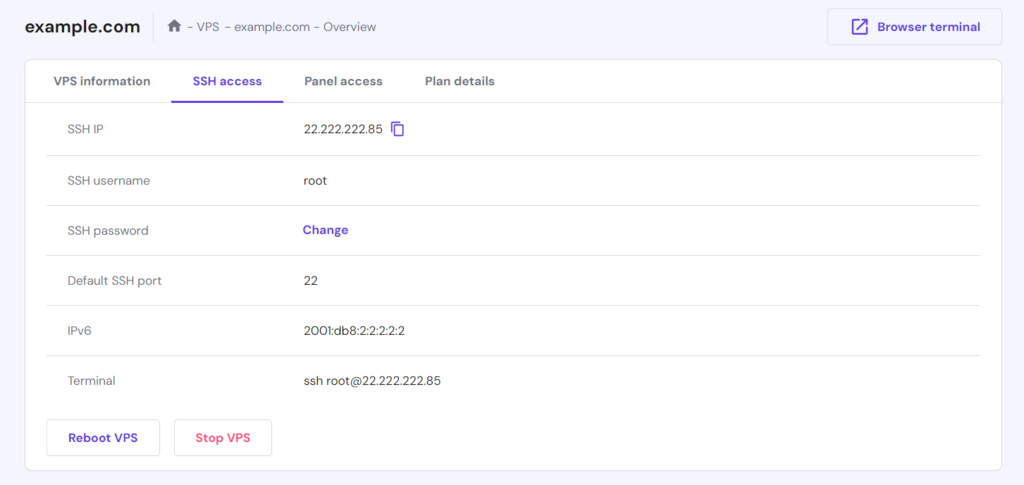Screen dimensions: 1024x485
Task: Stop the VPS
Action: [223, 437]
